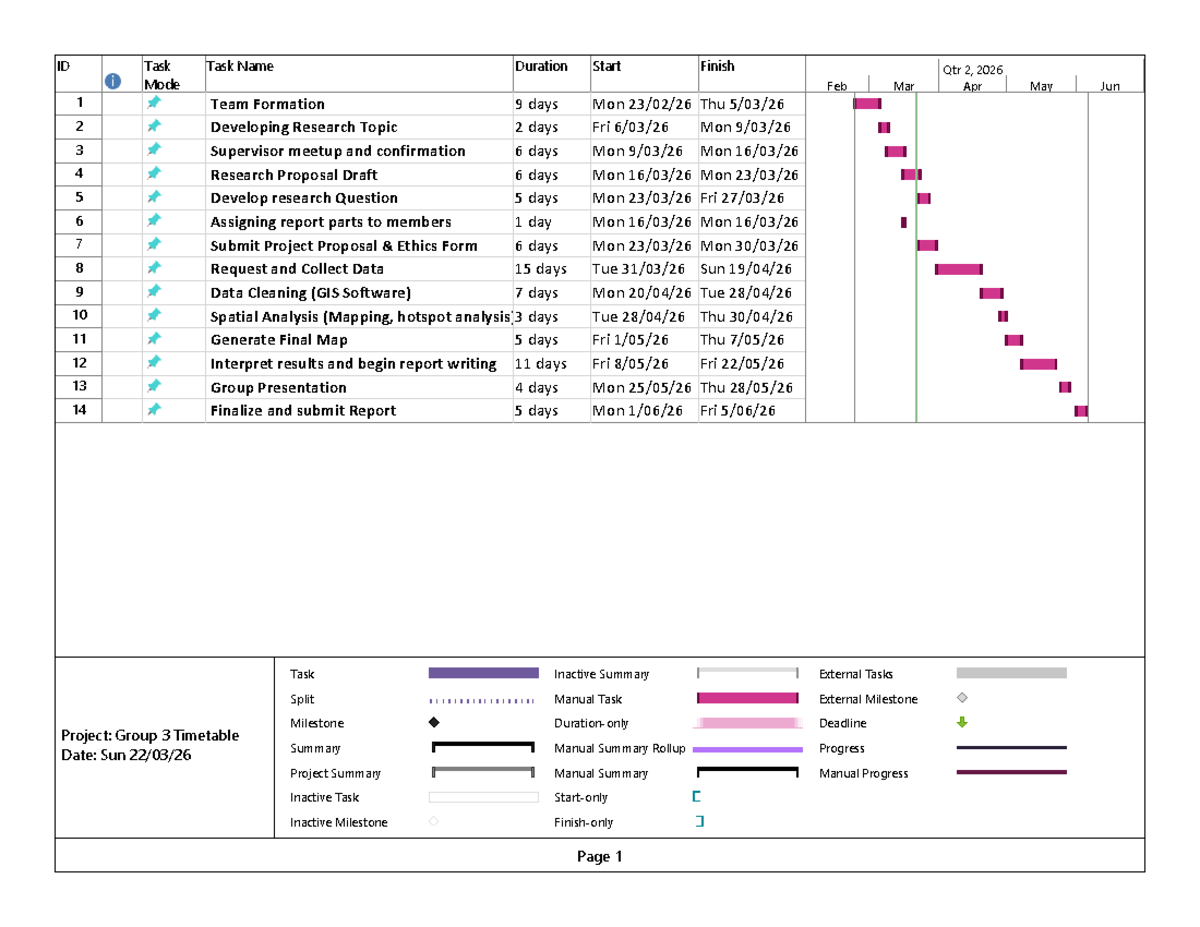Click the Request and Collect Data Gantt bar
The width and height of the screenshot is (1200, 927).
[959, 269]
